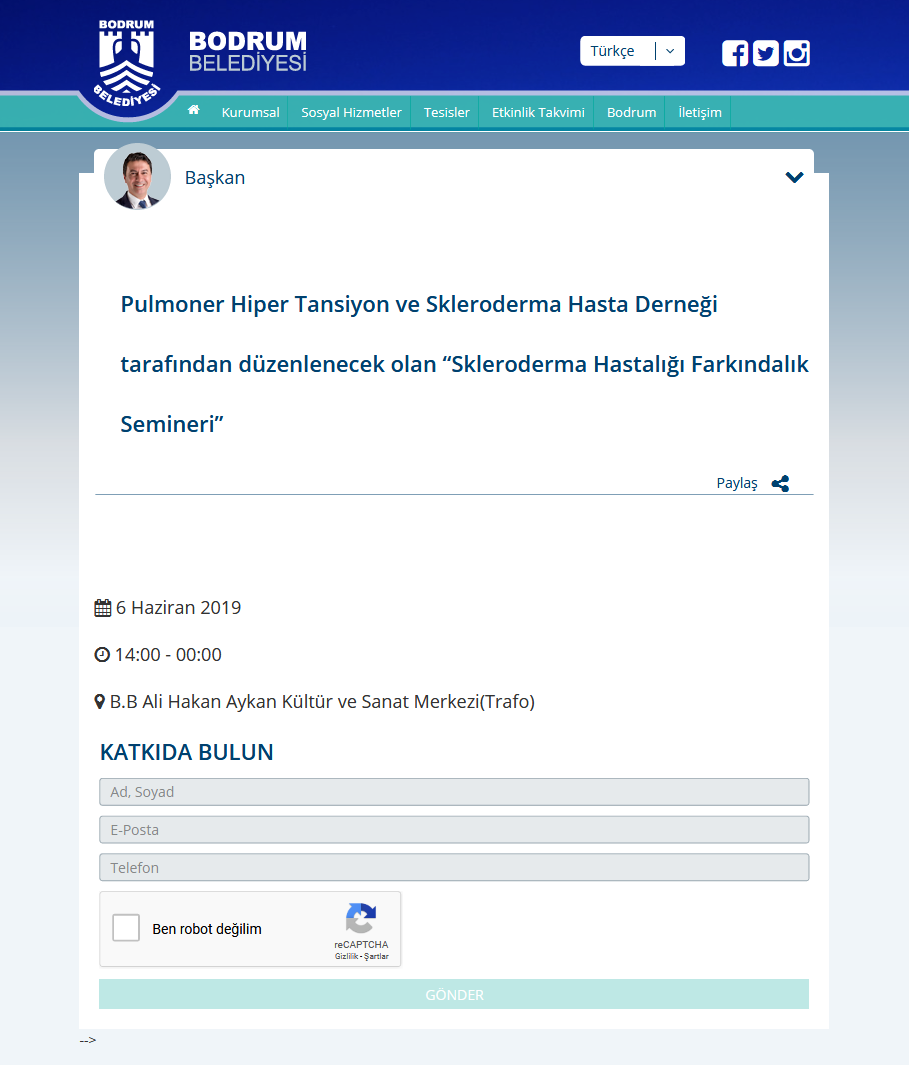Open the Bodrum Belediyesi Instagram page
Viewport: 909px width, 1065px height.
[x=796, y=53]
